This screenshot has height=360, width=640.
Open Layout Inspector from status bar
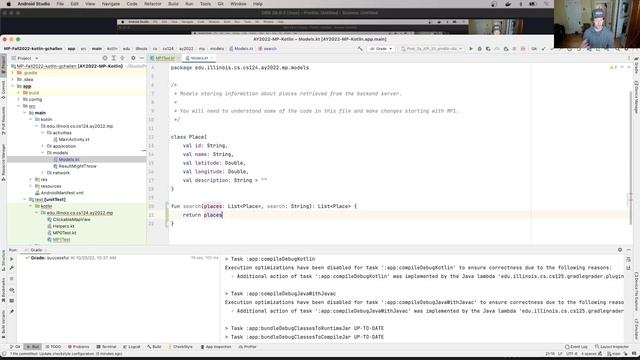tap(612, 347)
